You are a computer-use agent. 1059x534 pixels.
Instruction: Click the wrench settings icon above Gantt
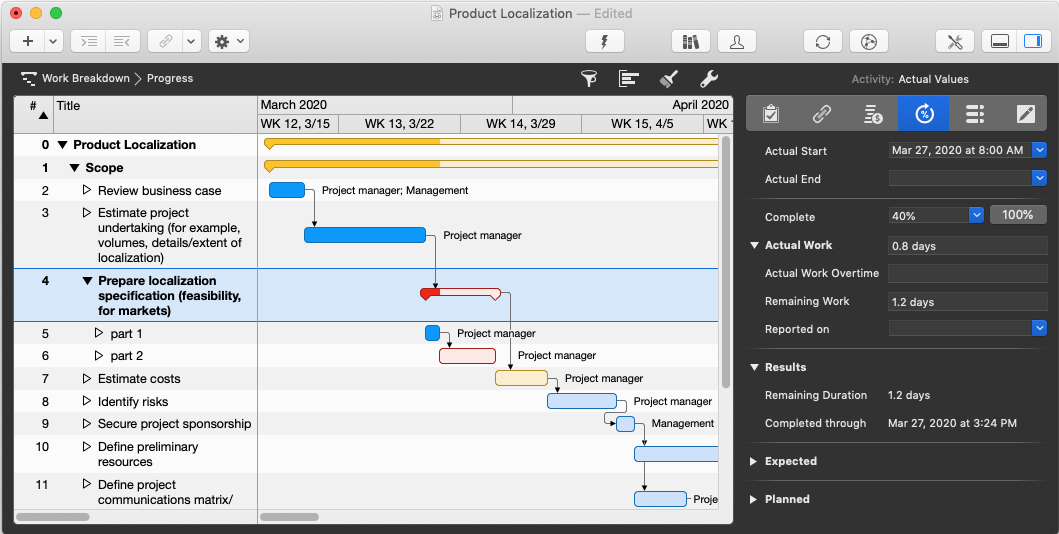click(x=708, y=79)
